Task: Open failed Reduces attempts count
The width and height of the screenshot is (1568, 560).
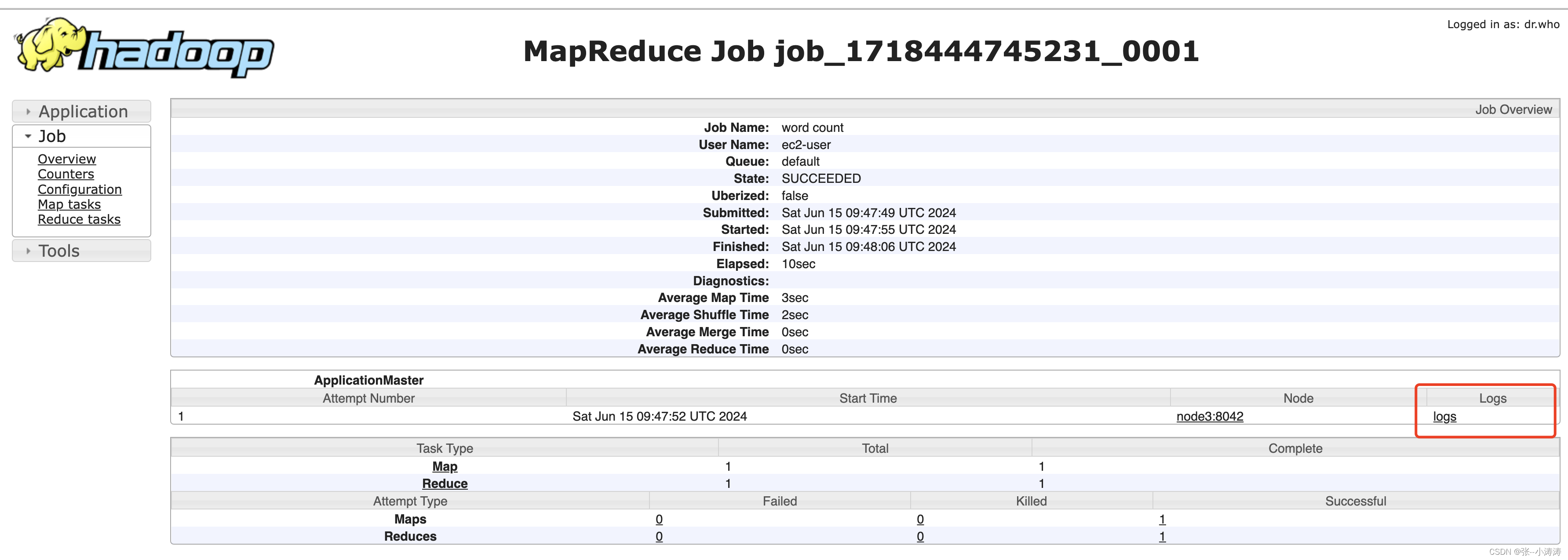Action: [x=659, y=536]
